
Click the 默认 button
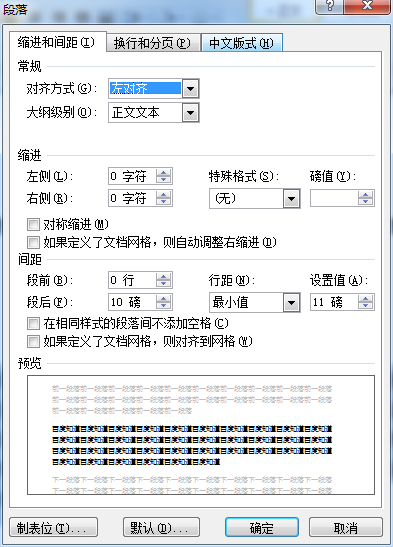[161, 527]
